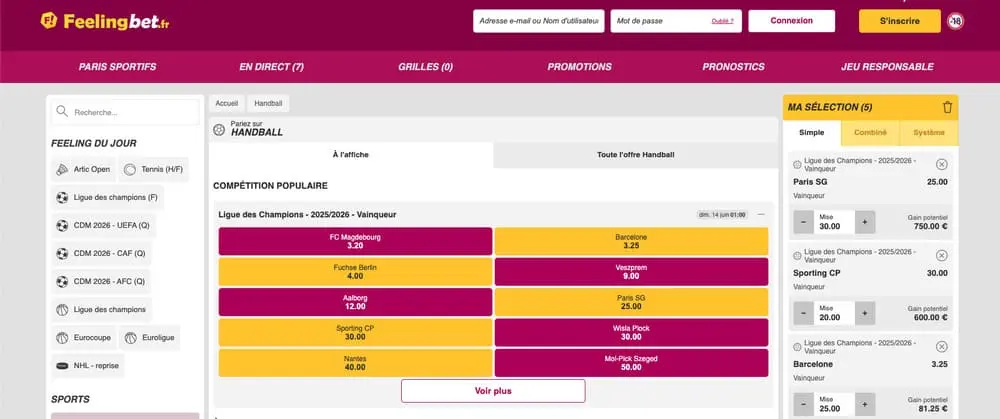1000x419 pixels.
Task: Toggle Wisla Plock odds 30.00
Action: 631,332
